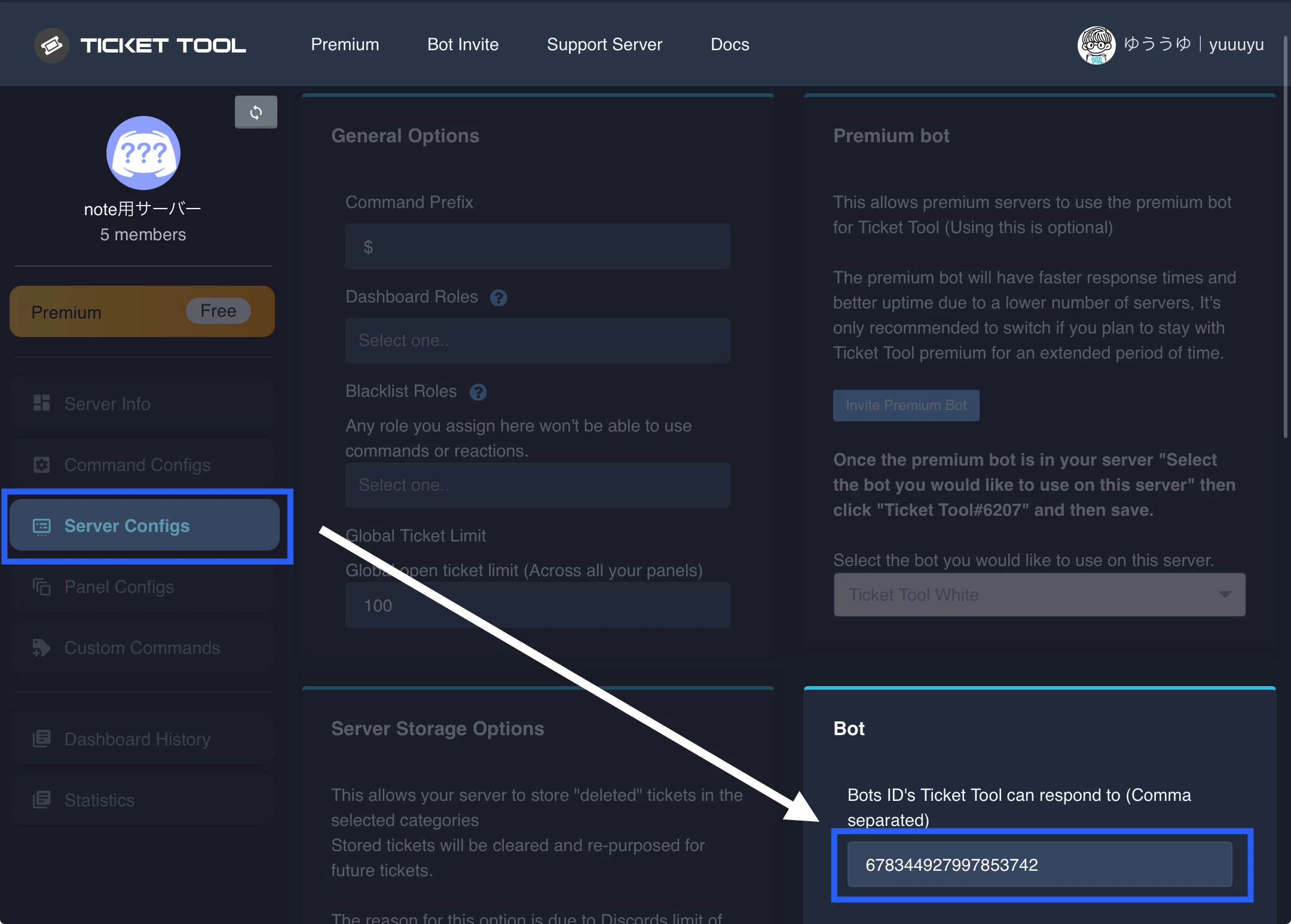
Task: Click the note用サーバー server name text
Action: point(142,209)
